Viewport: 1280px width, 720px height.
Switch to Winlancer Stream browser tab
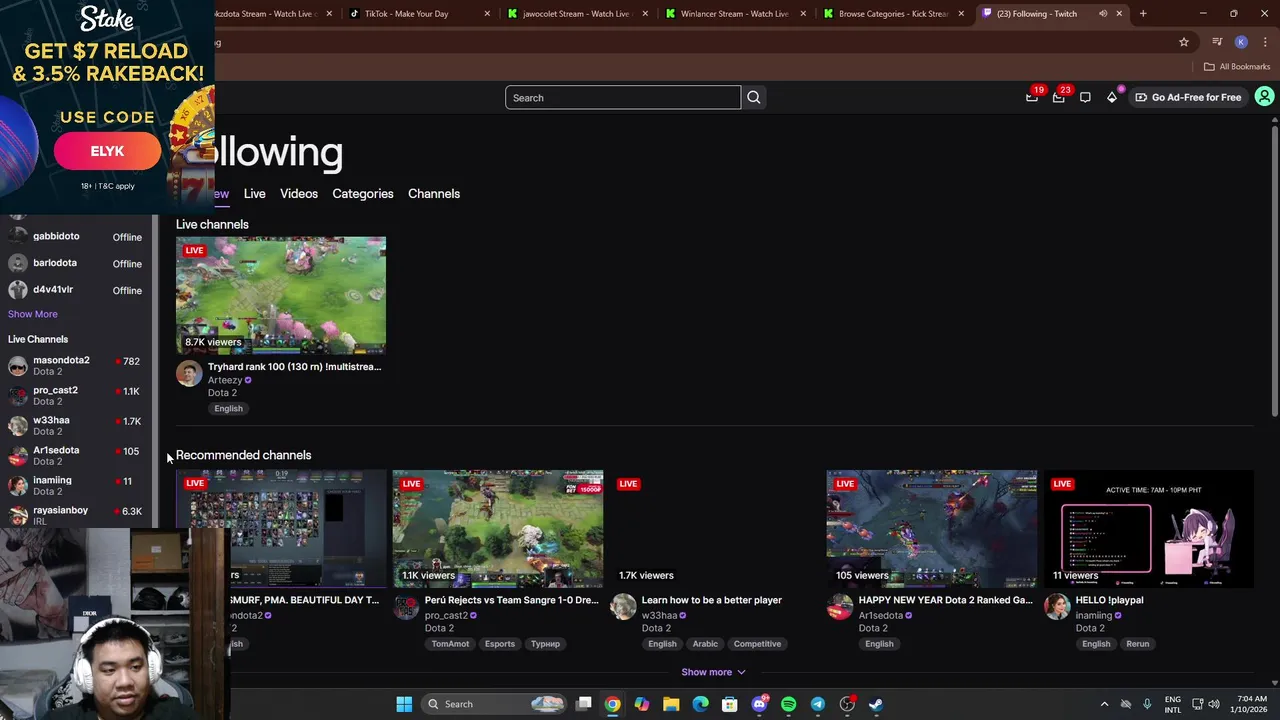734,14
